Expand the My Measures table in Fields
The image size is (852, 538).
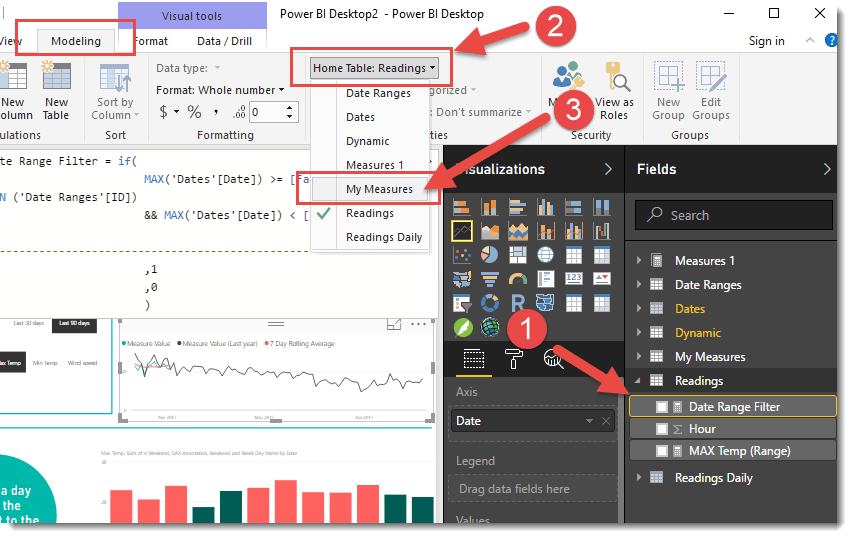tap(639, 356)
